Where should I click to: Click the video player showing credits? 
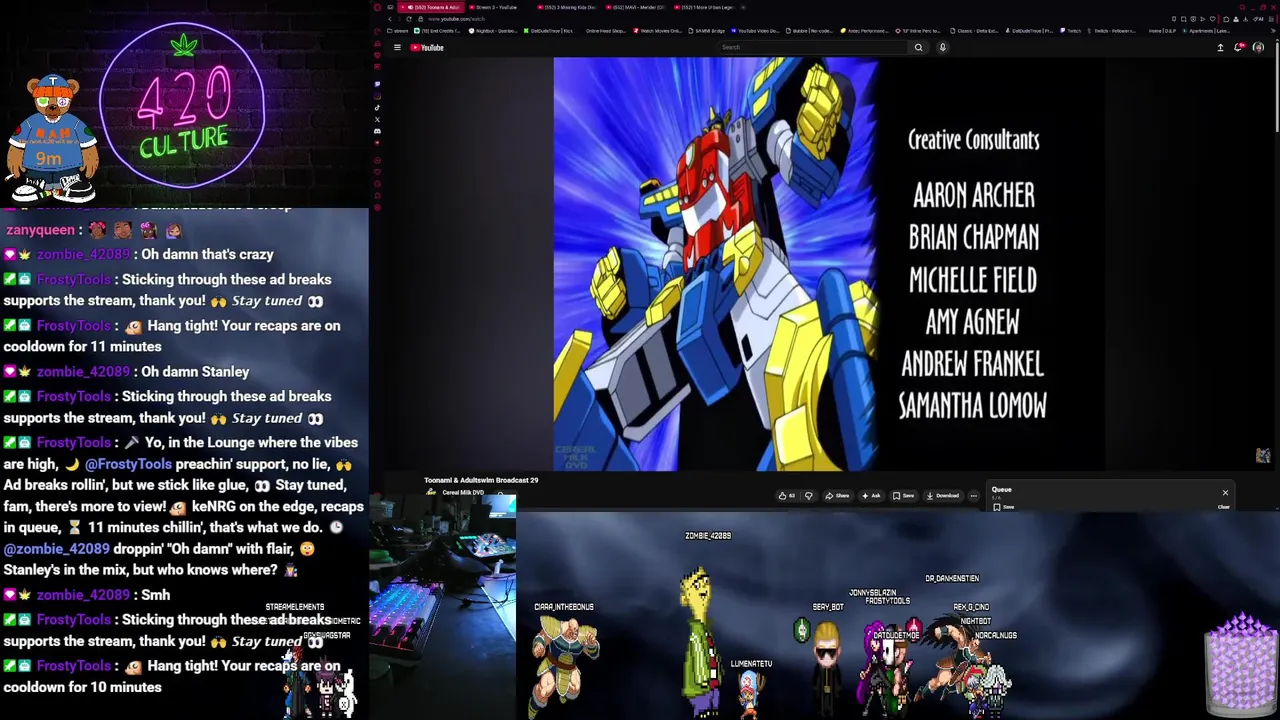(x=829, y=264)
